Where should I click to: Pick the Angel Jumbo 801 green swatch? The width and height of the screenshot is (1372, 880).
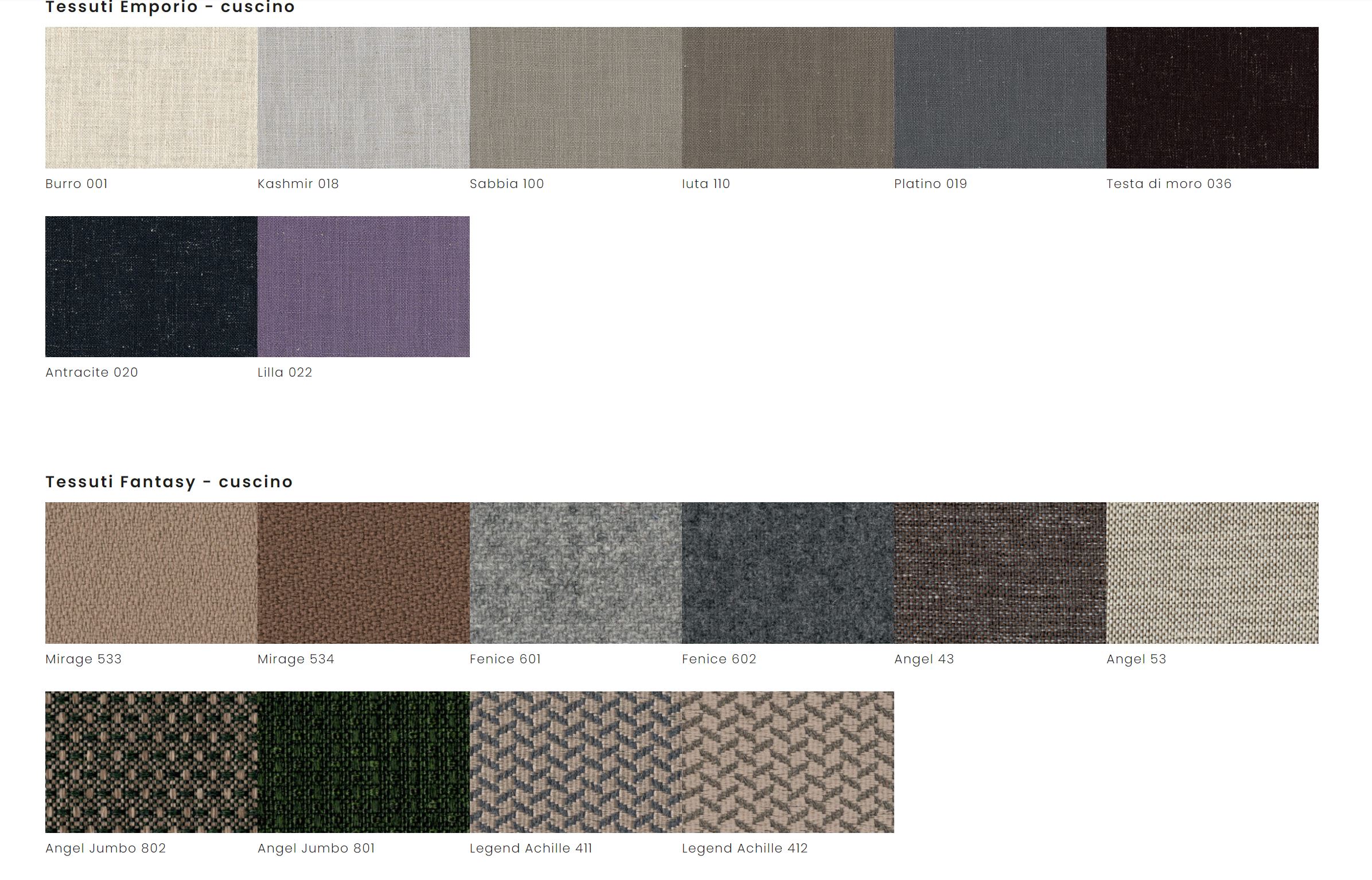[x=364, y=762]
